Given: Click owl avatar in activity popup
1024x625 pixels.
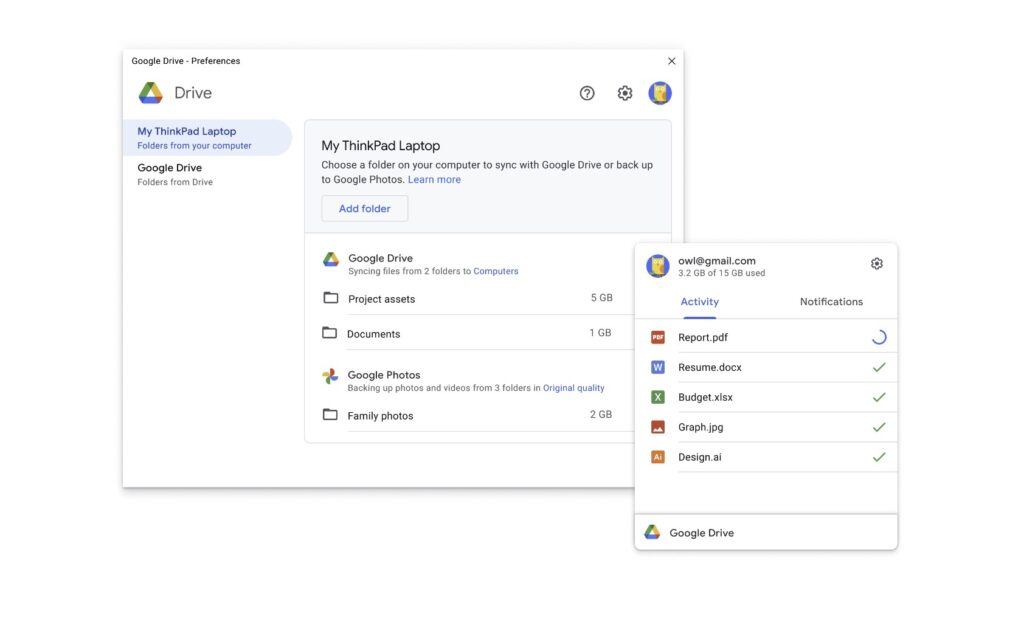Looking at the screenshot, I should point(658,266).
